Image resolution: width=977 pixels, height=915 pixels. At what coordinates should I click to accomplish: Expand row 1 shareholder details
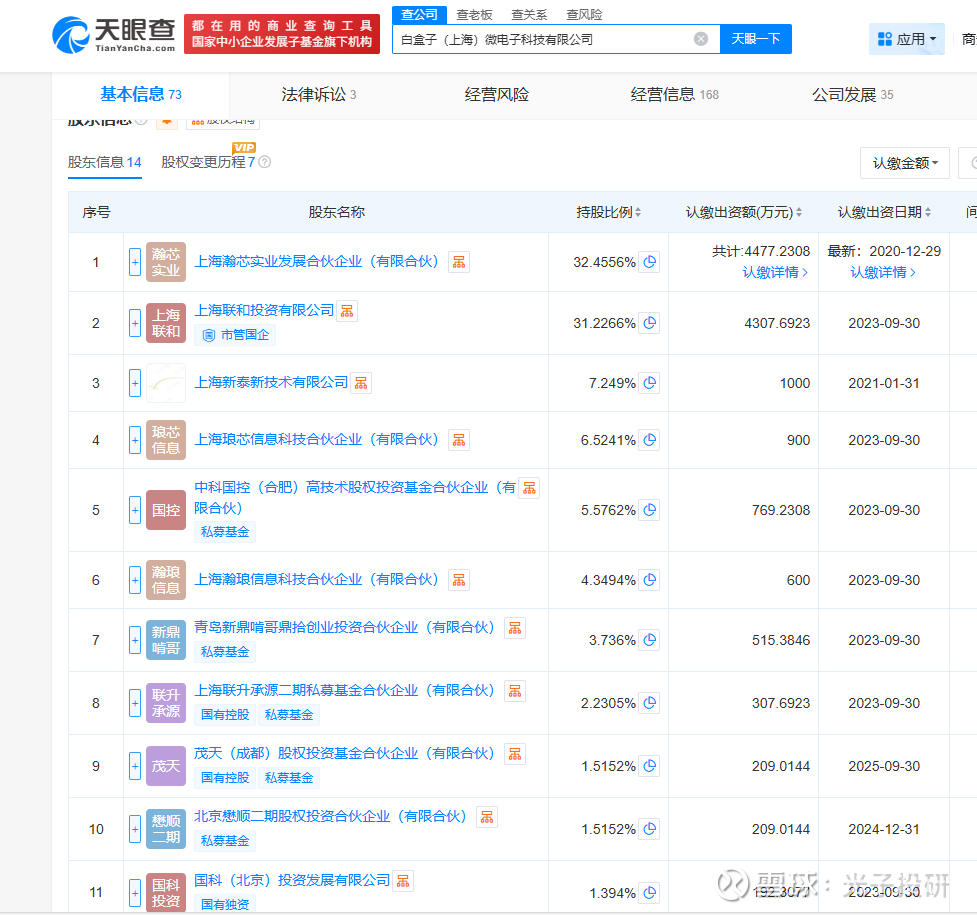(135, 262)
